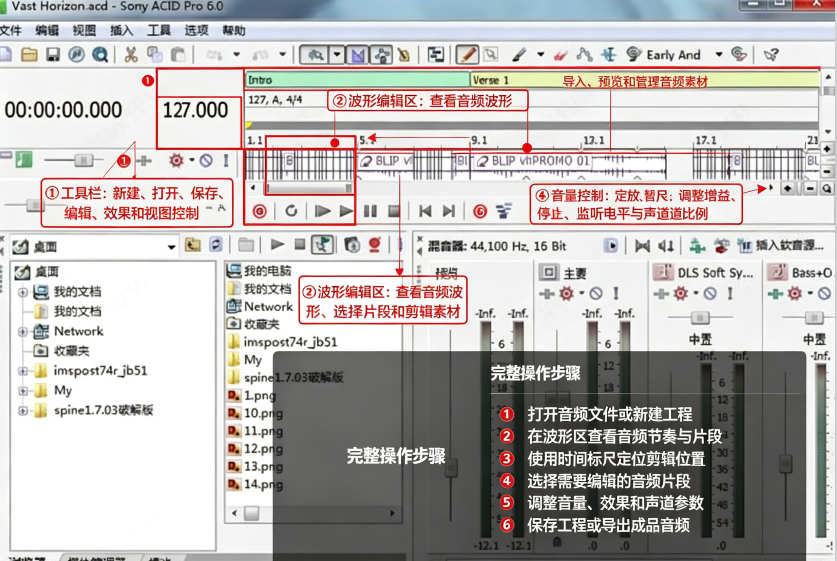The height and width of the screenshot is (561, 837).
Task: Click the Verse 1 region marker
Action: tap(644, 80)
